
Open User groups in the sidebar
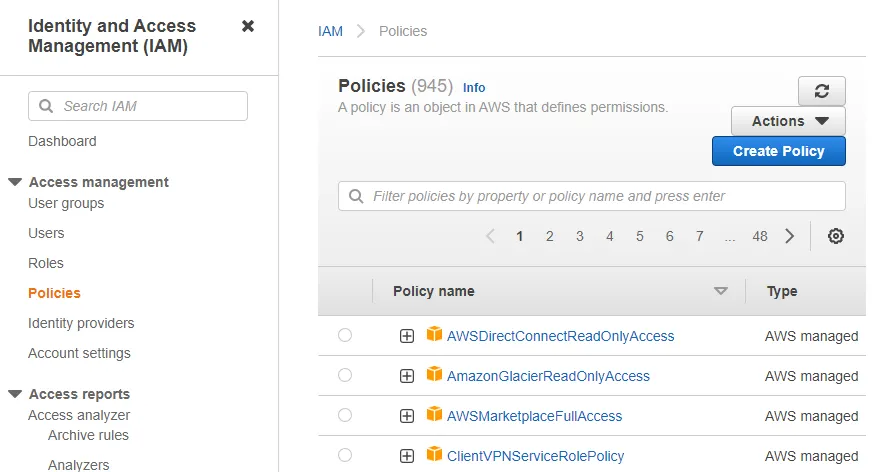coord(66,203)
